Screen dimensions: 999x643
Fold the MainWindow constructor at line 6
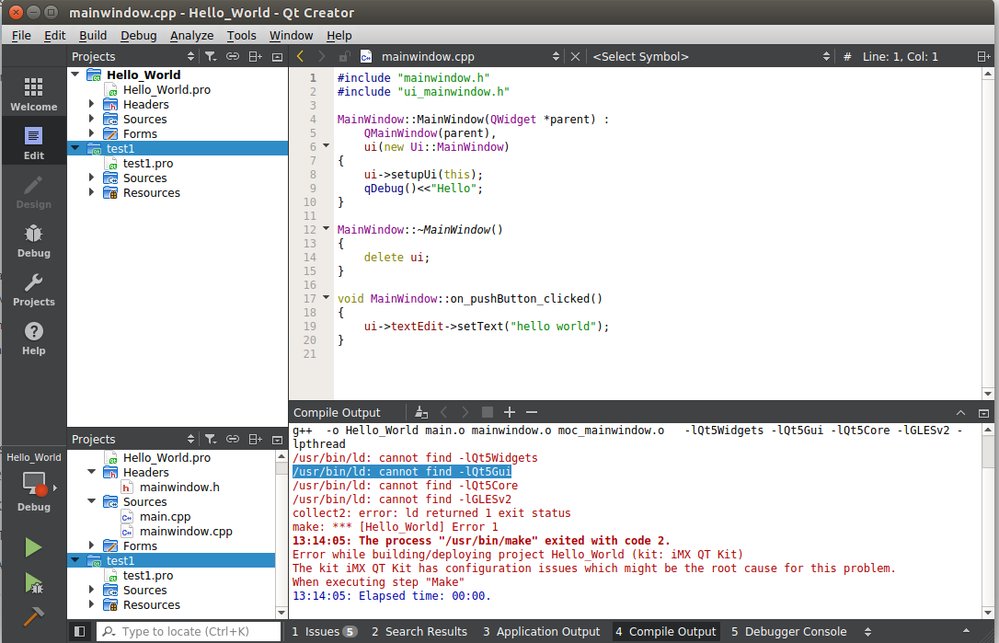tap(326, 147)
